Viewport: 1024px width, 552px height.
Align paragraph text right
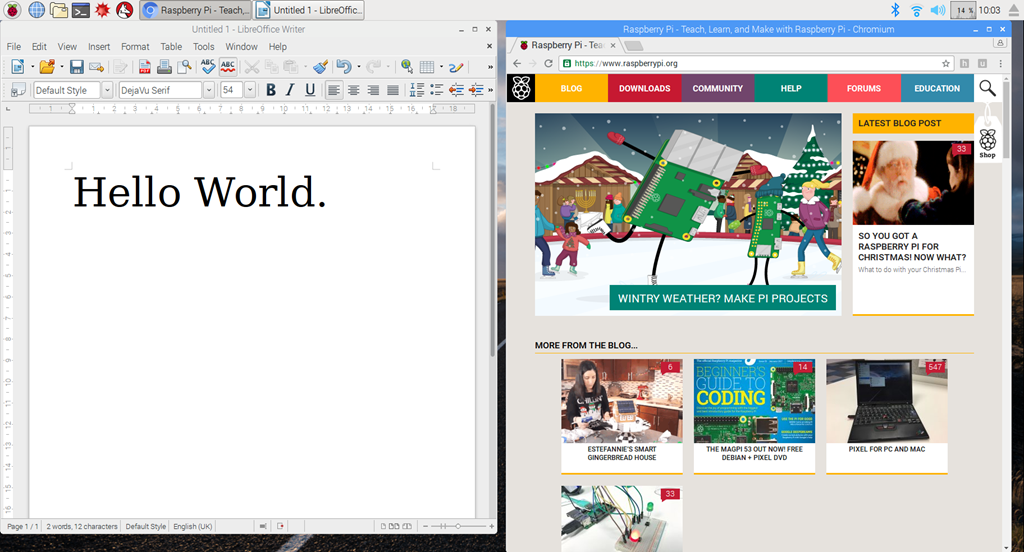(x=373, y=90)
